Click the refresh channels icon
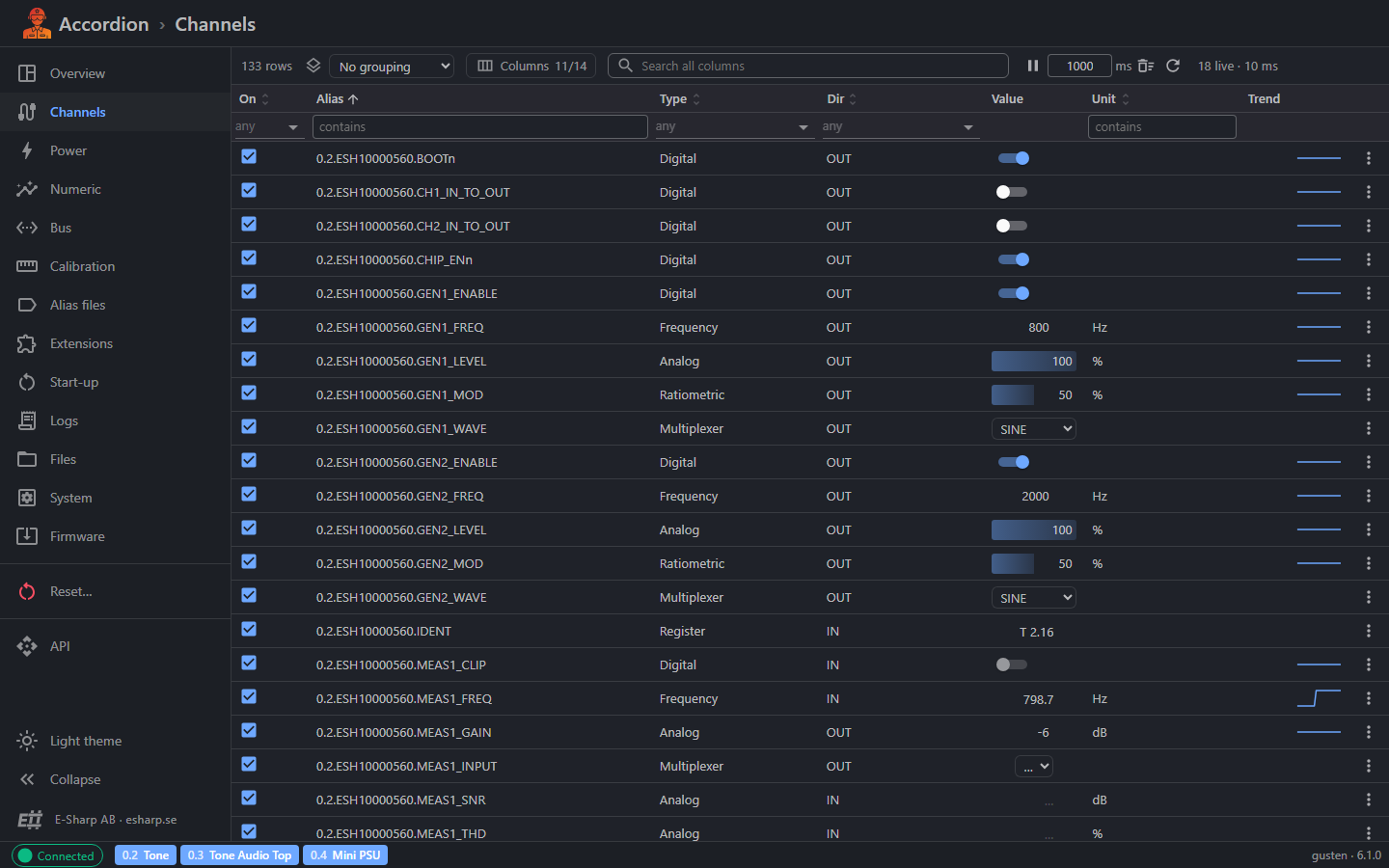The width and height of the screenshot is (1389, 868). tap(1173, 66)
